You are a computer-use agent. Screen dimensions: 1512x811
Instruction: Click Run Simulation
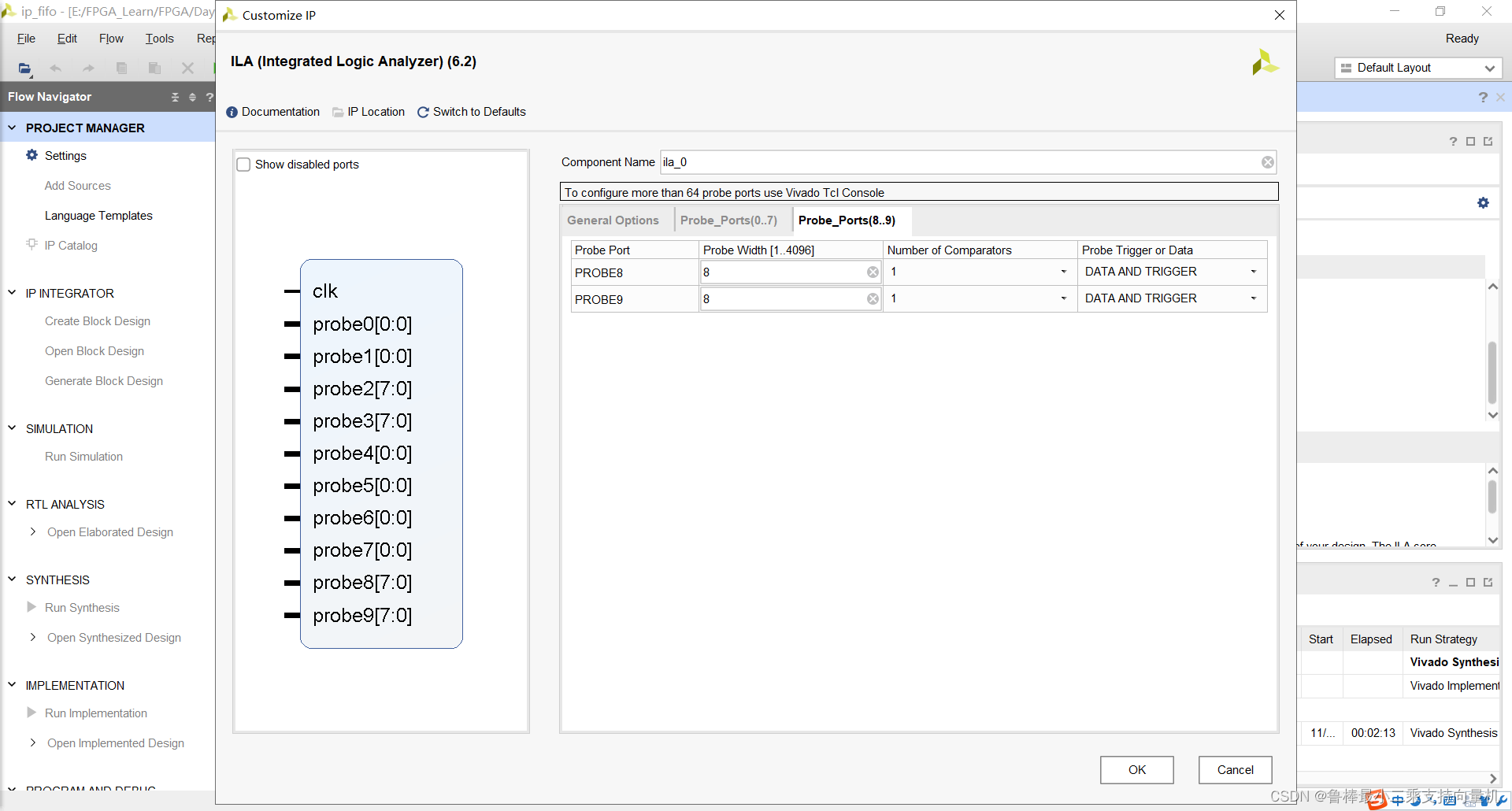[83, 457]
